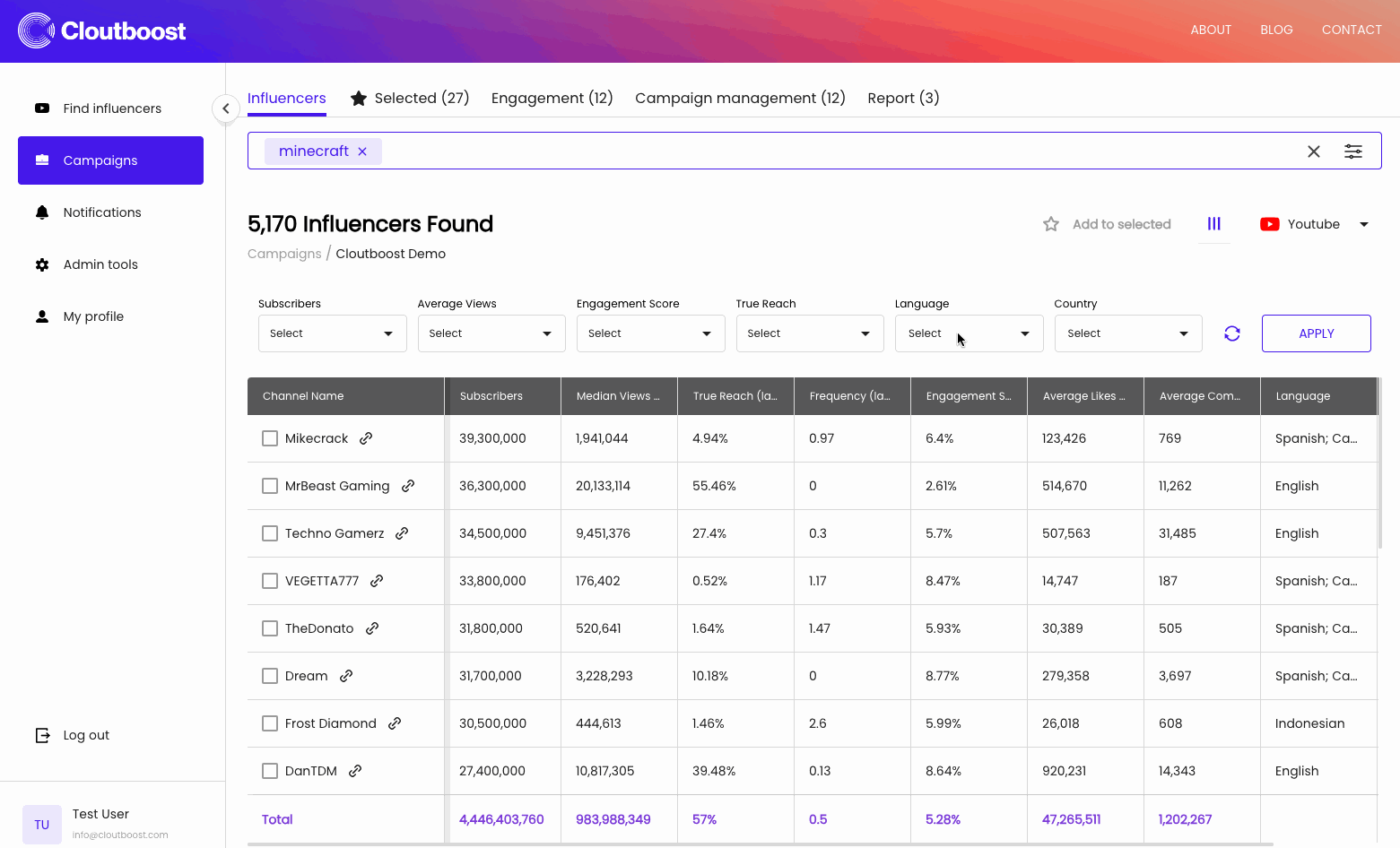Expand the True Reach filter dropdown
This screenshot has width=1400, height=848.
point(810,333)
